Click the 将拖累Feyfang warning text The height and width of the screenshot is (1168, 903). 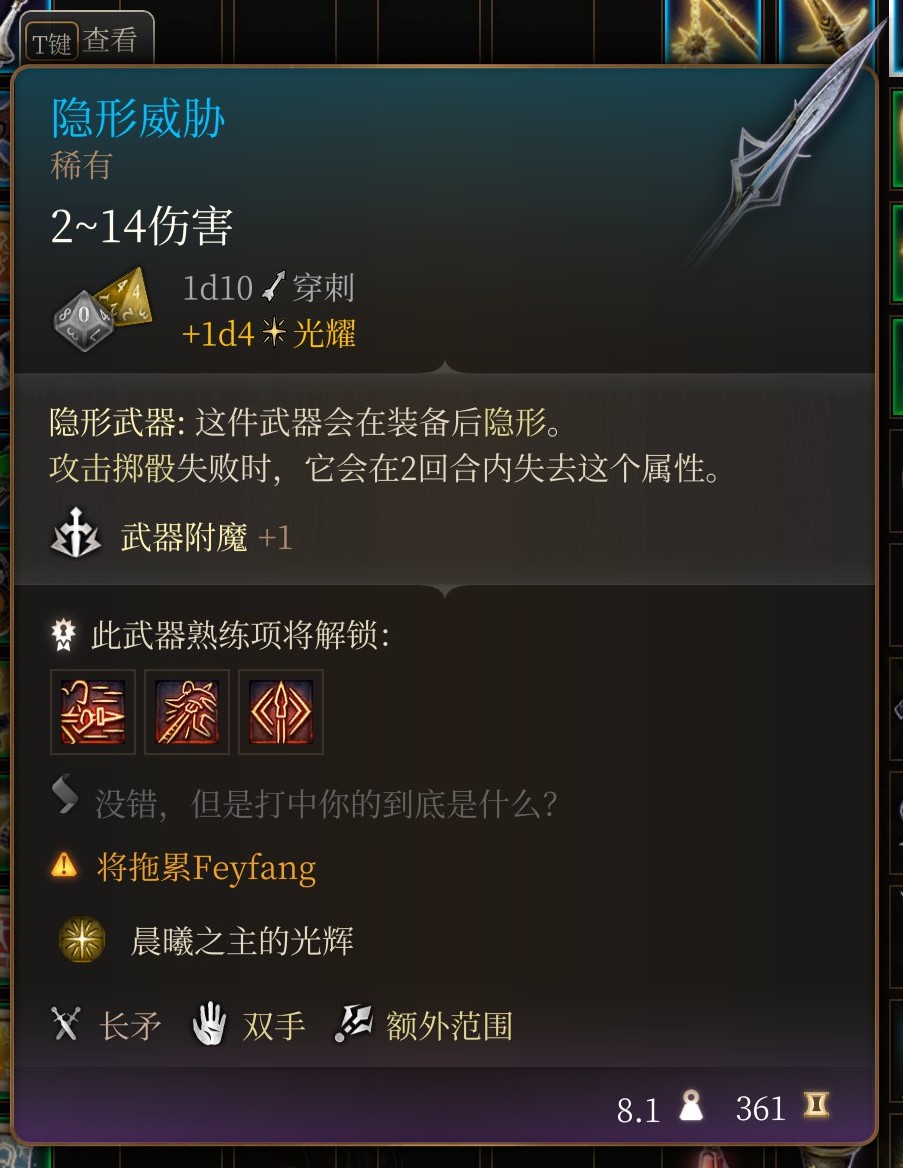tap(206, 867)
